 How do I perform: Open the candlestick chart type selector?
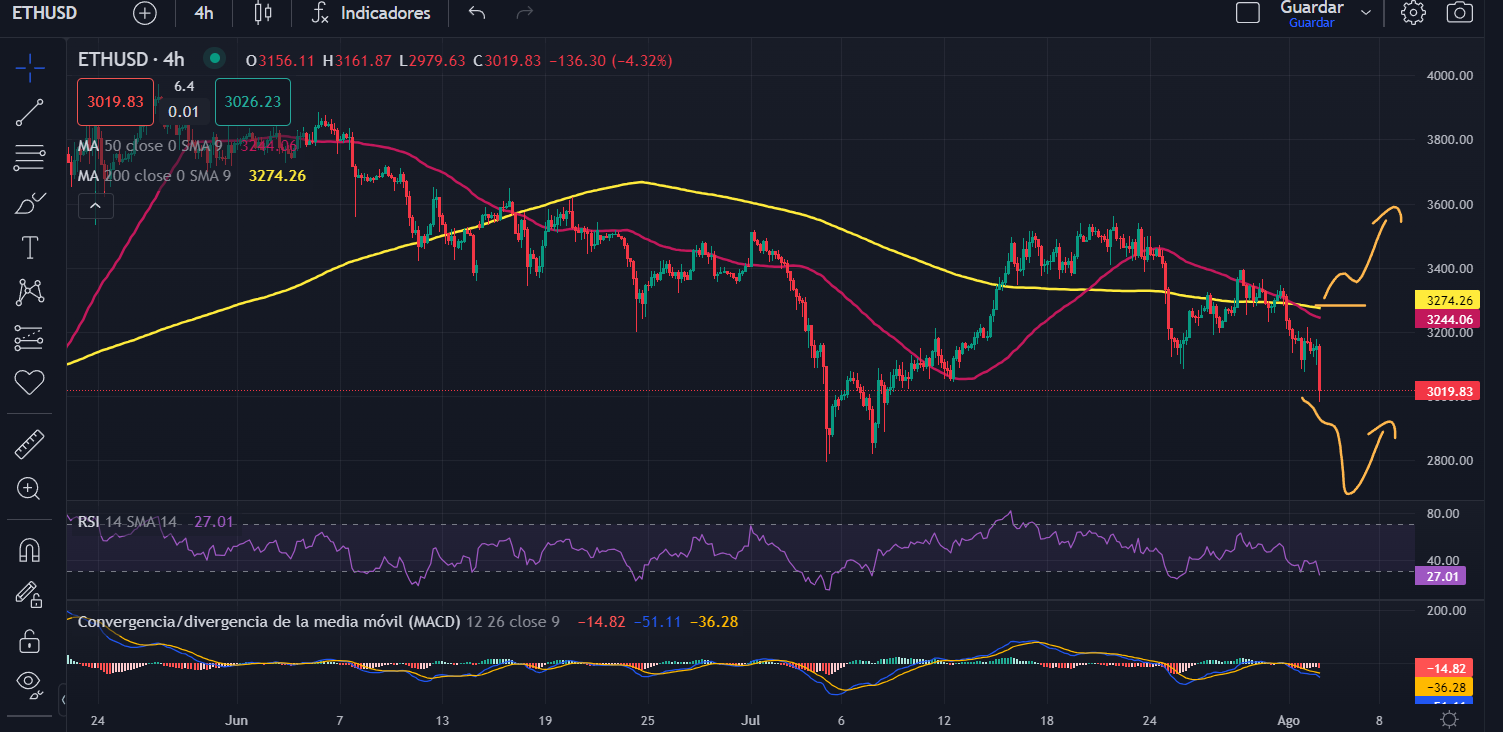263,13
